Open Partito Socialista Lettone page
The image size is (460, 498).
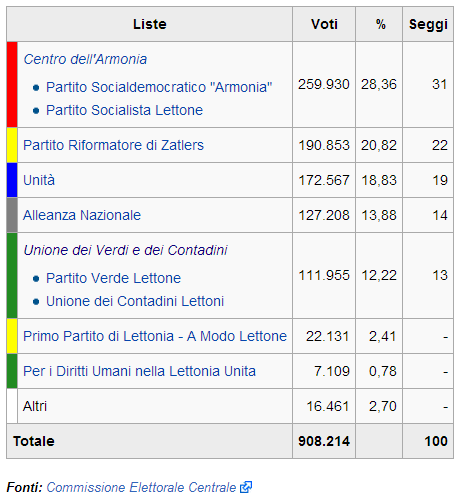click(x=124, y=110)
